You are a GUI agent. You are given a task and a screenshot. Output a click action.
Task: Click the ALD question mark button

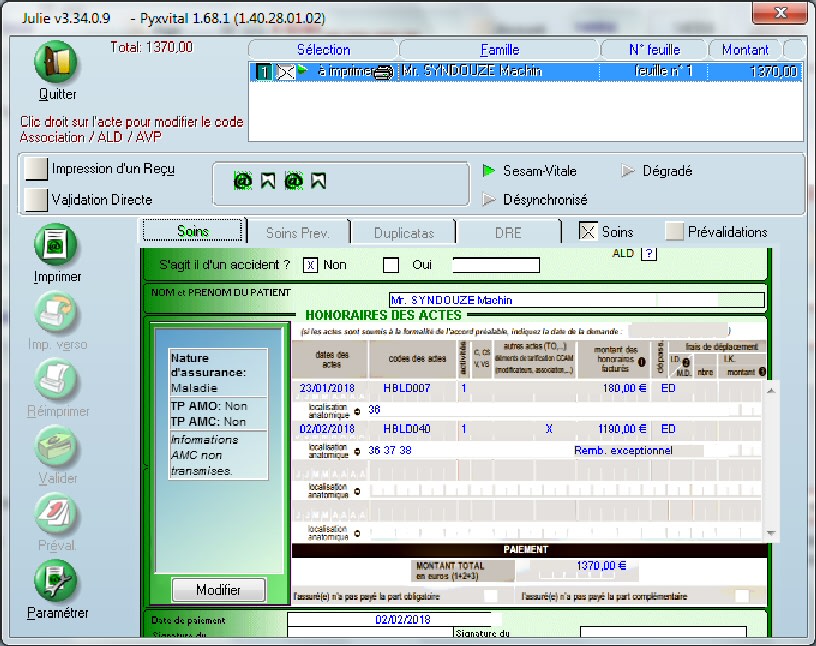pyautogui.click(x=648, y=254)
